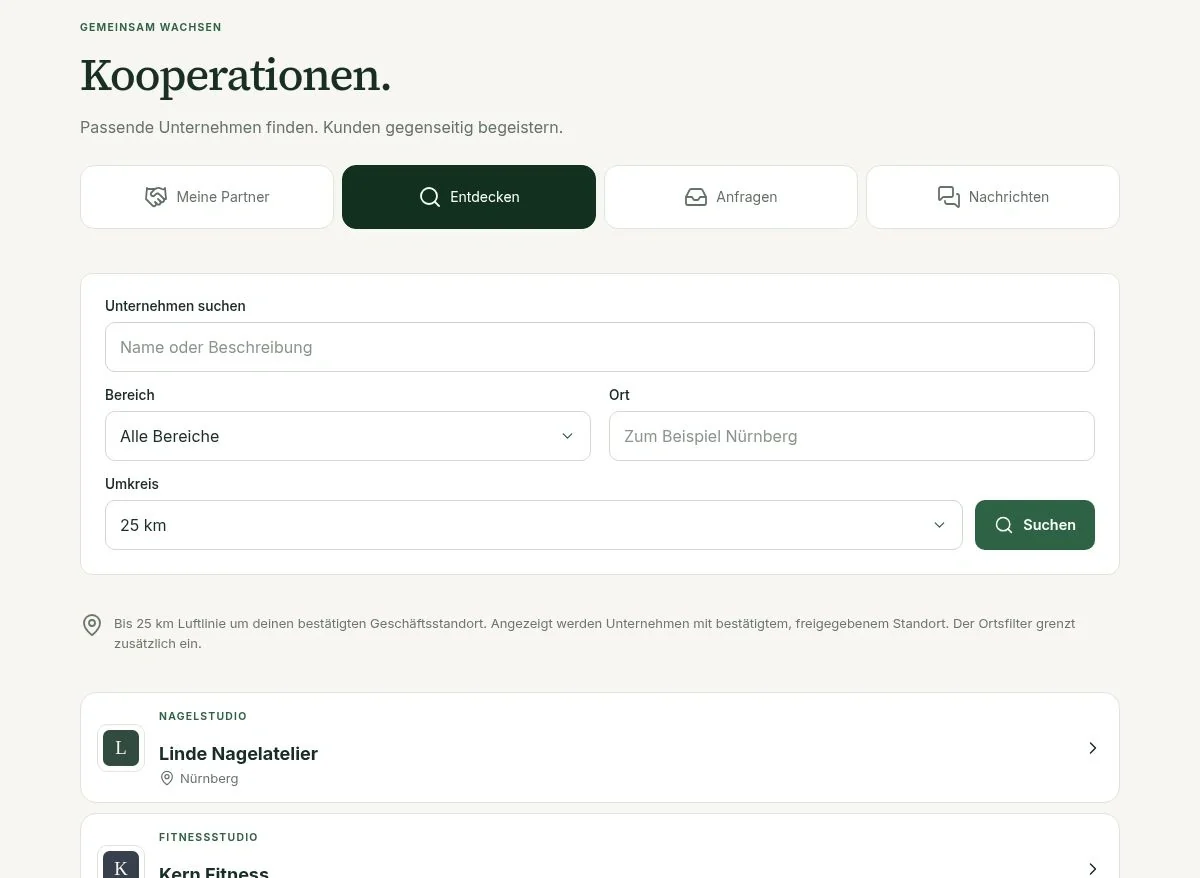Click the Nürnberg location text

(209, 778)
